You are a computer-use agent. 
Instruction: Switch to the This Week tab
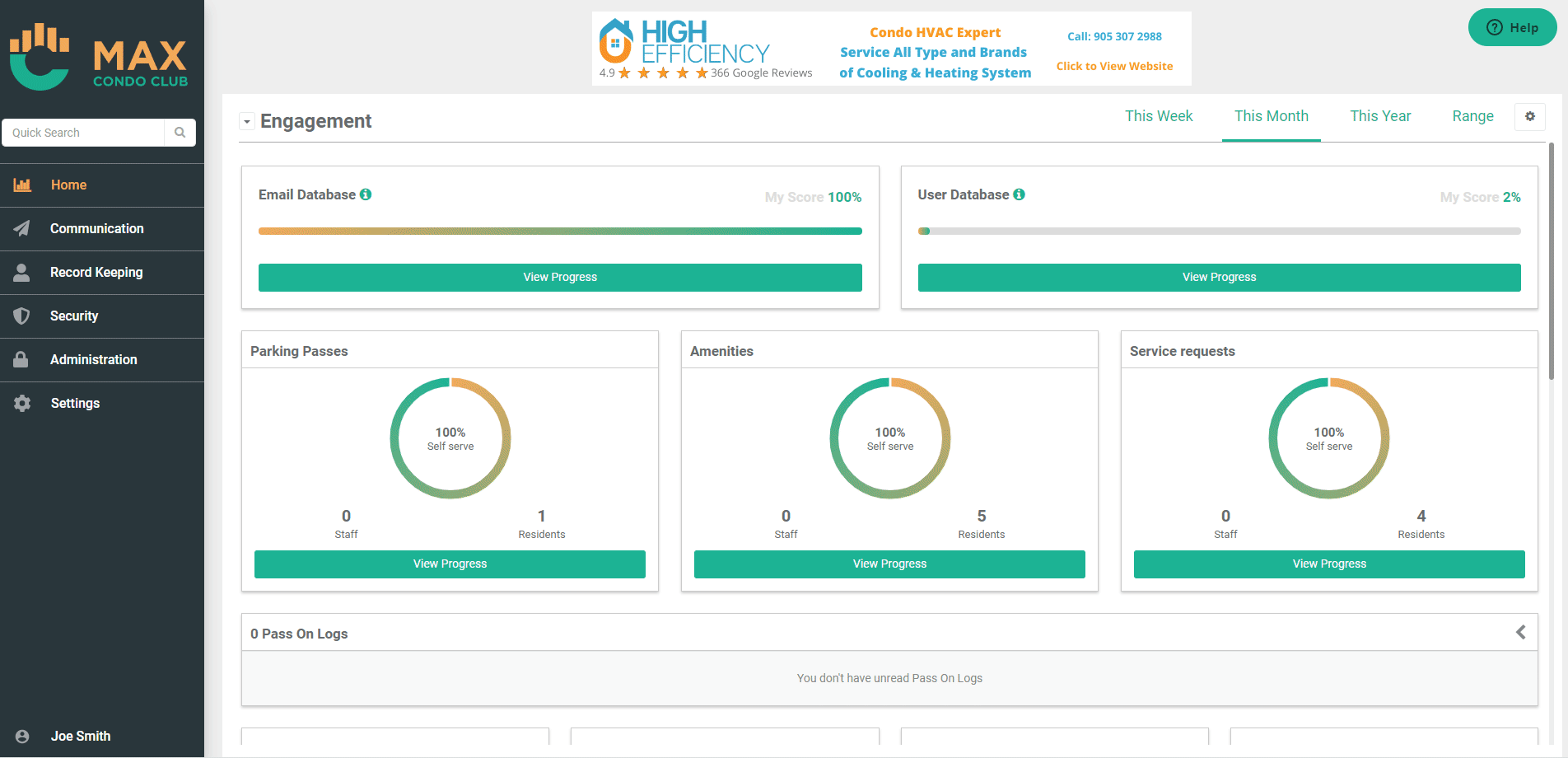[1158, 116]
